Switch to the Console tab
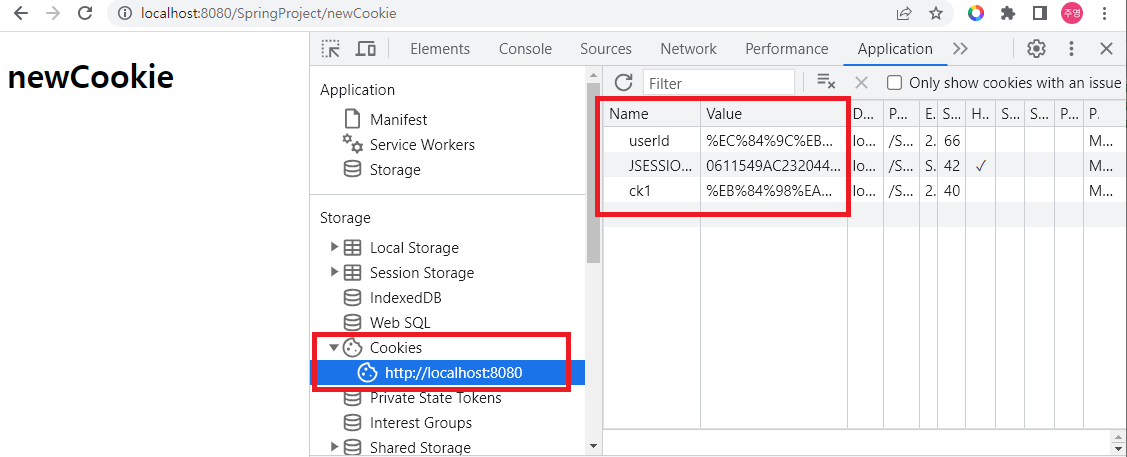Viewport: 1127px width, 457px height. click(525, 49)
